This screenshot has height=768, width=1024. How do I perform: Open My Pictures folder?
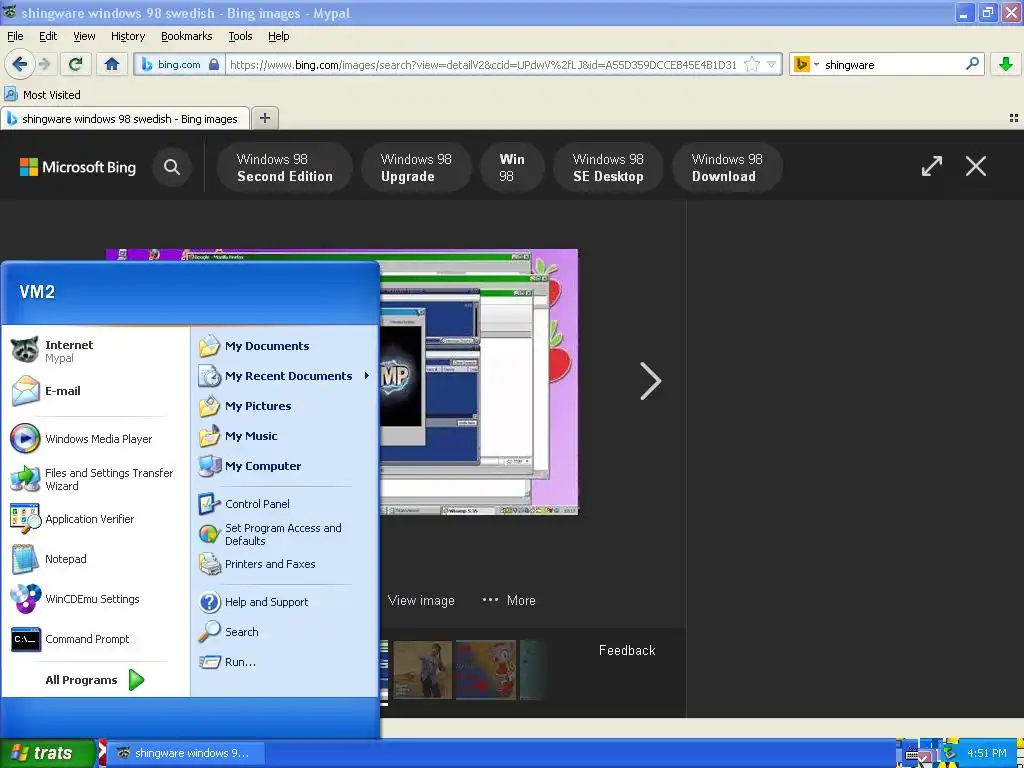285,406
